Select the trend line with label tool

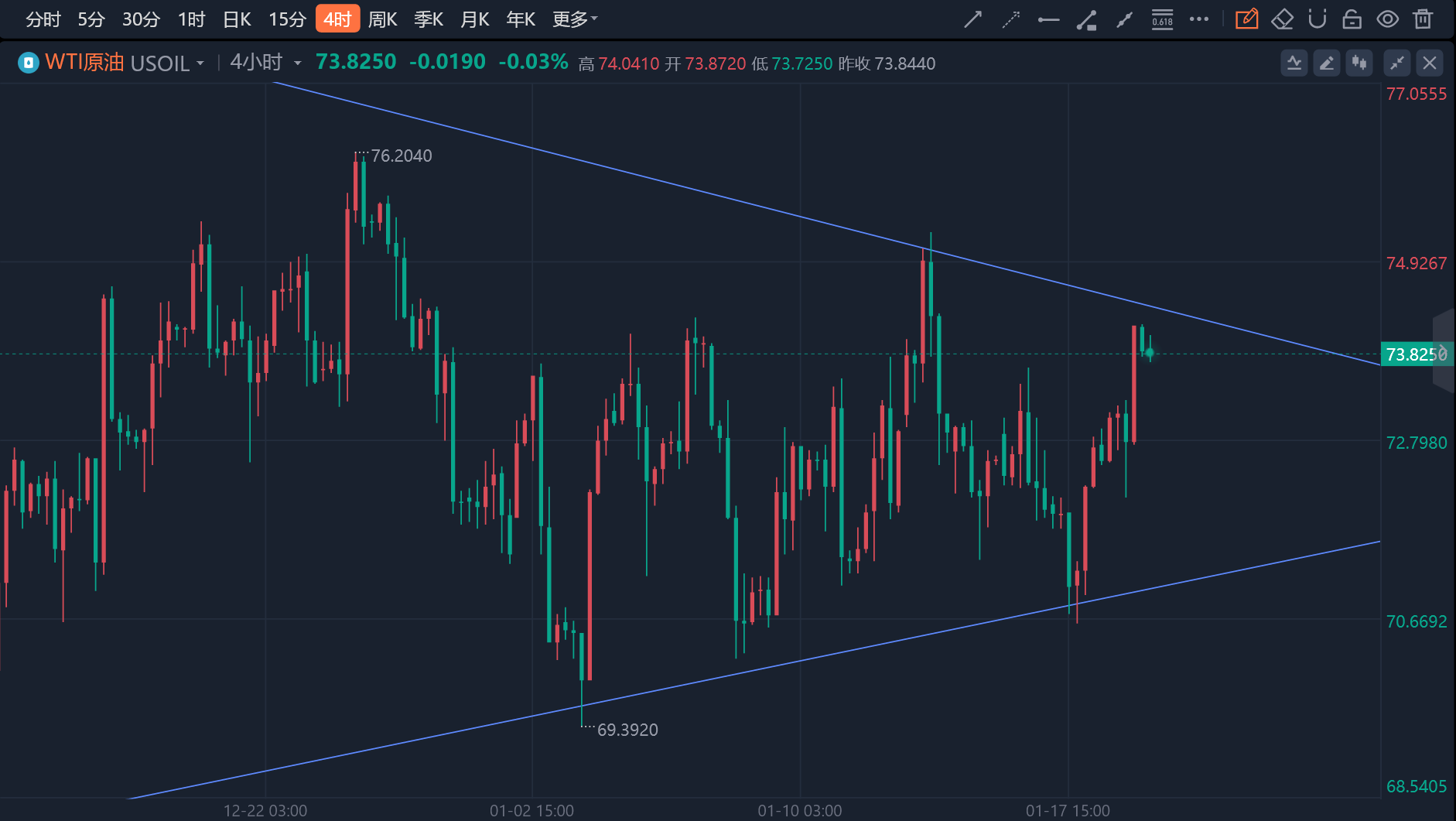pos(1086,19)
